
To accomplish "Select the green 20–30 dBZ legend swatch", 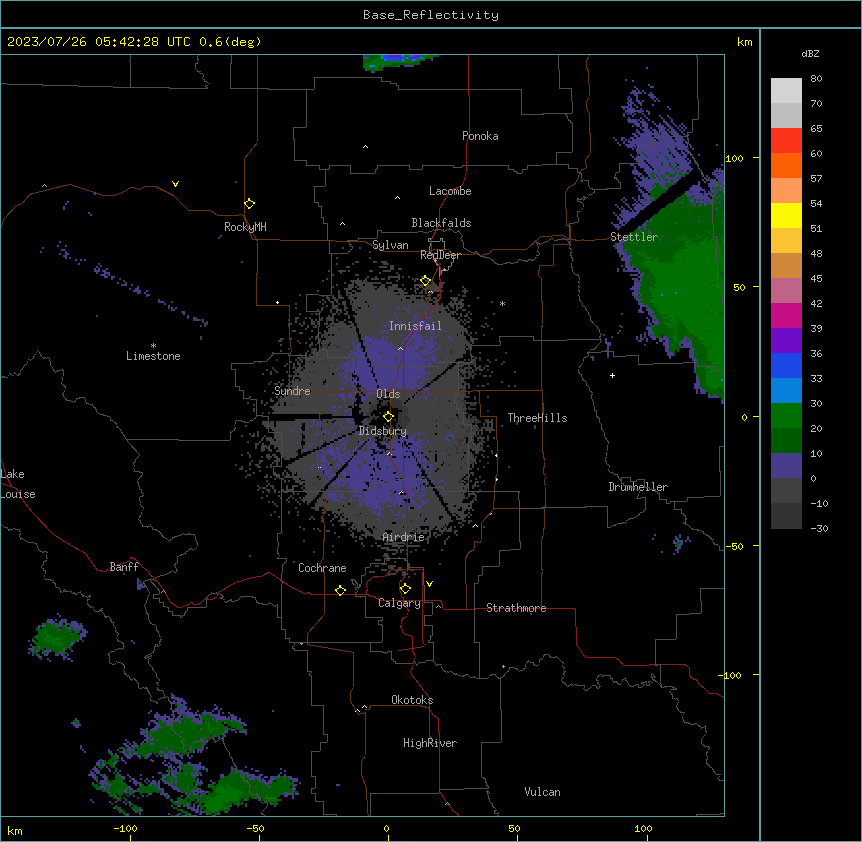I will pos(786,416).
